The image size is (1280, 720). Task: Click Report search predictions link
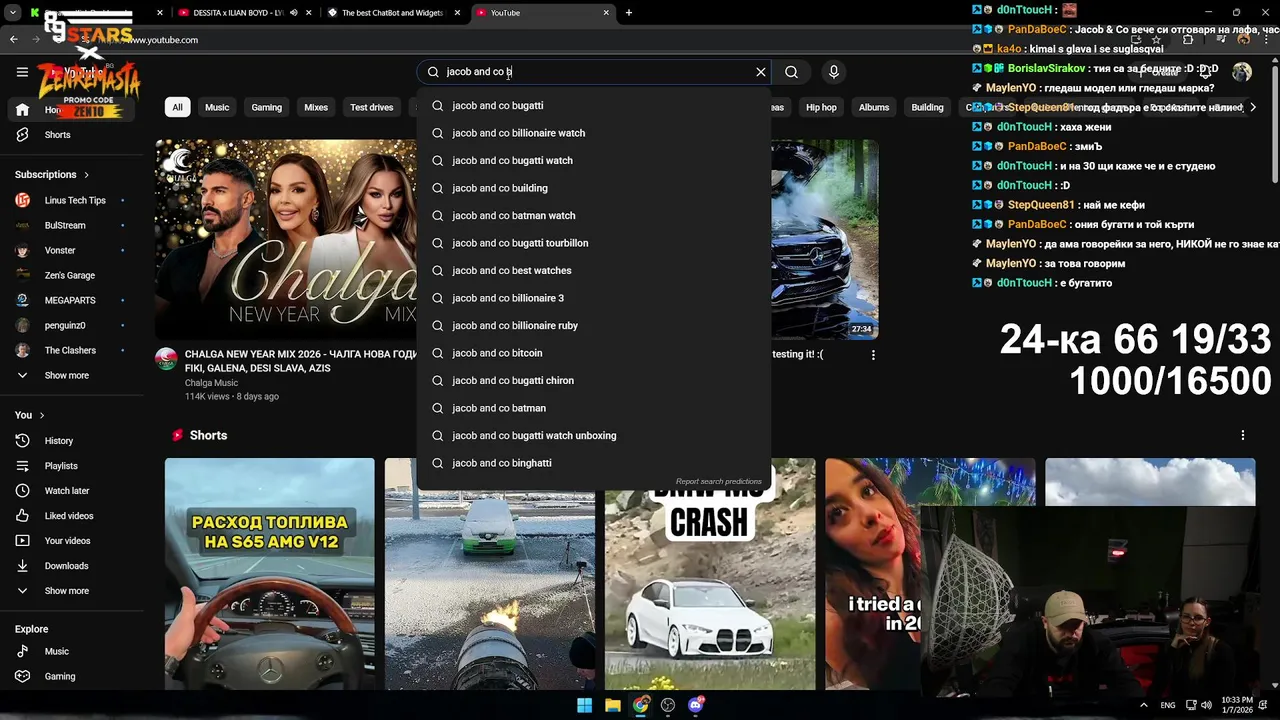718,482
